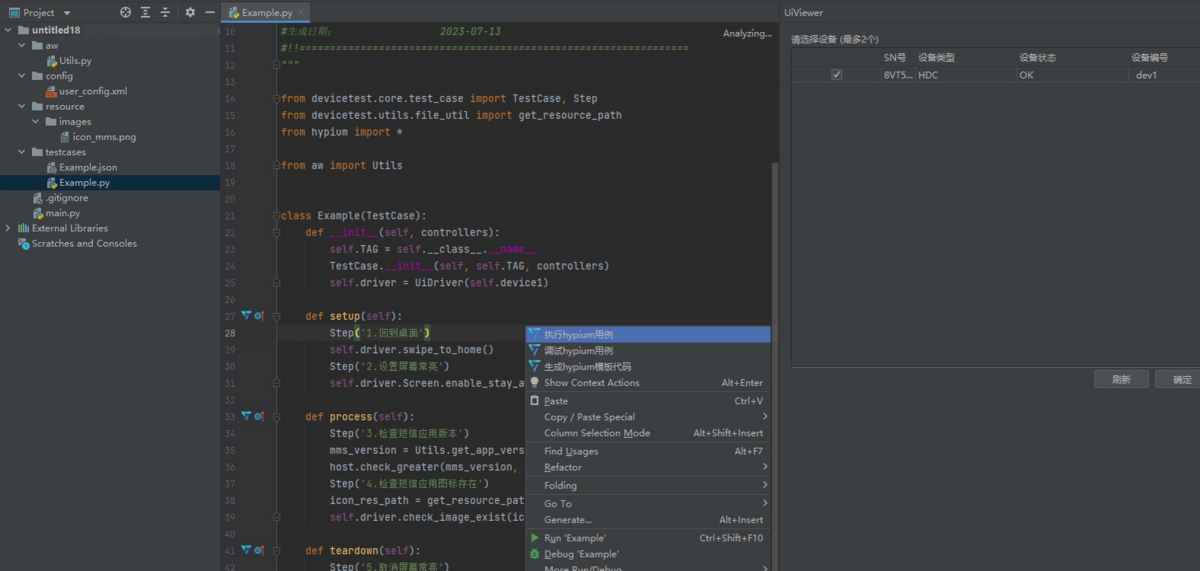Click the 确定 confirm button

1181,380
